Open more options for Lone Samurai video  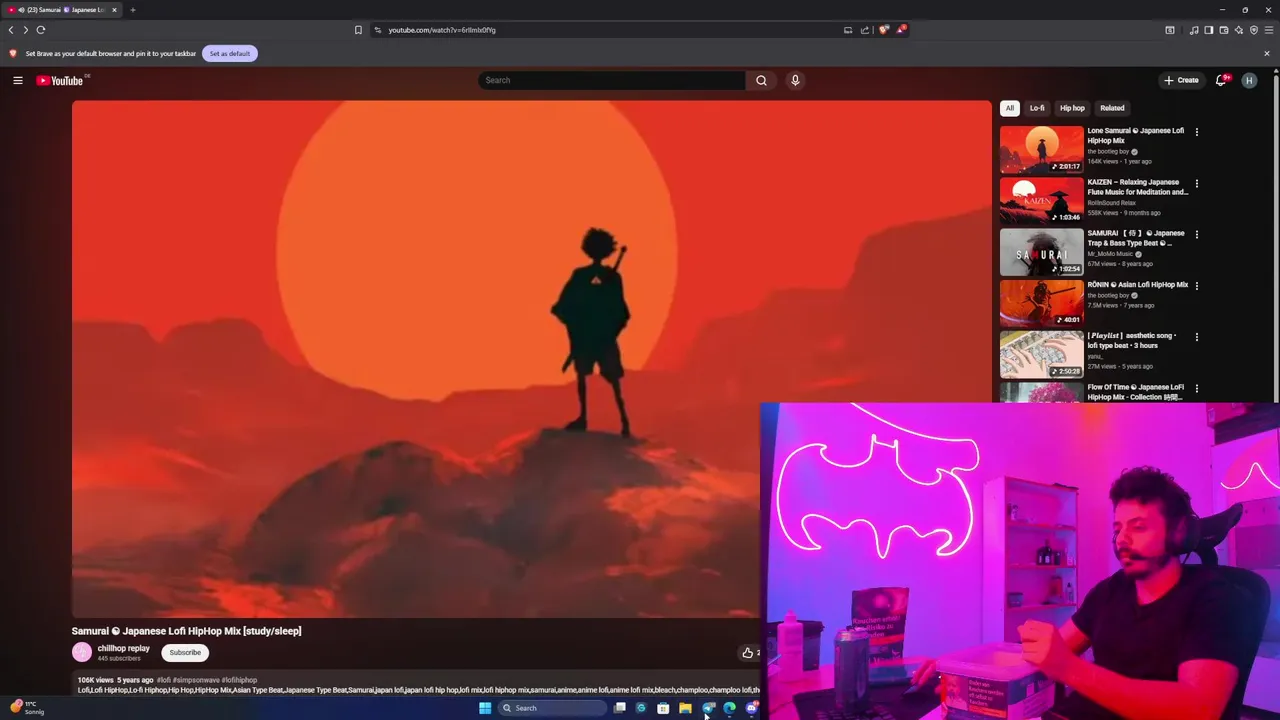coord(1196,132)
